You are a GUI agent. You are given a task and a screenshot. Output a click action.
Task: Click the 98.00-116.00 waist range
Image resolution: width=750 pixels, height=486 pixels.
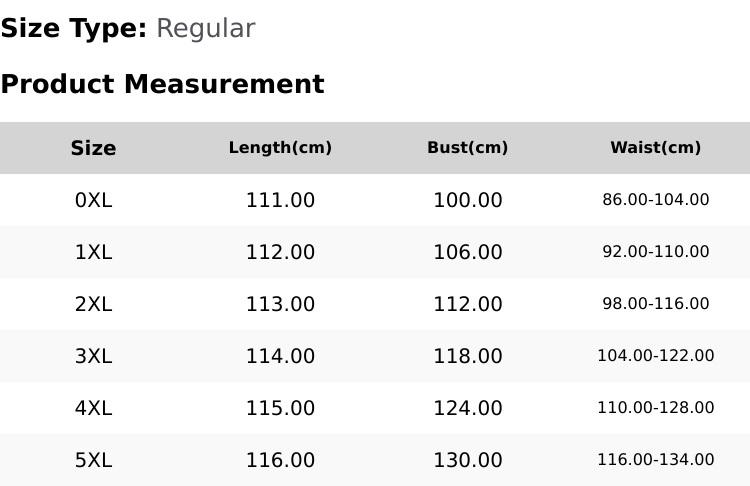point(656,304)
